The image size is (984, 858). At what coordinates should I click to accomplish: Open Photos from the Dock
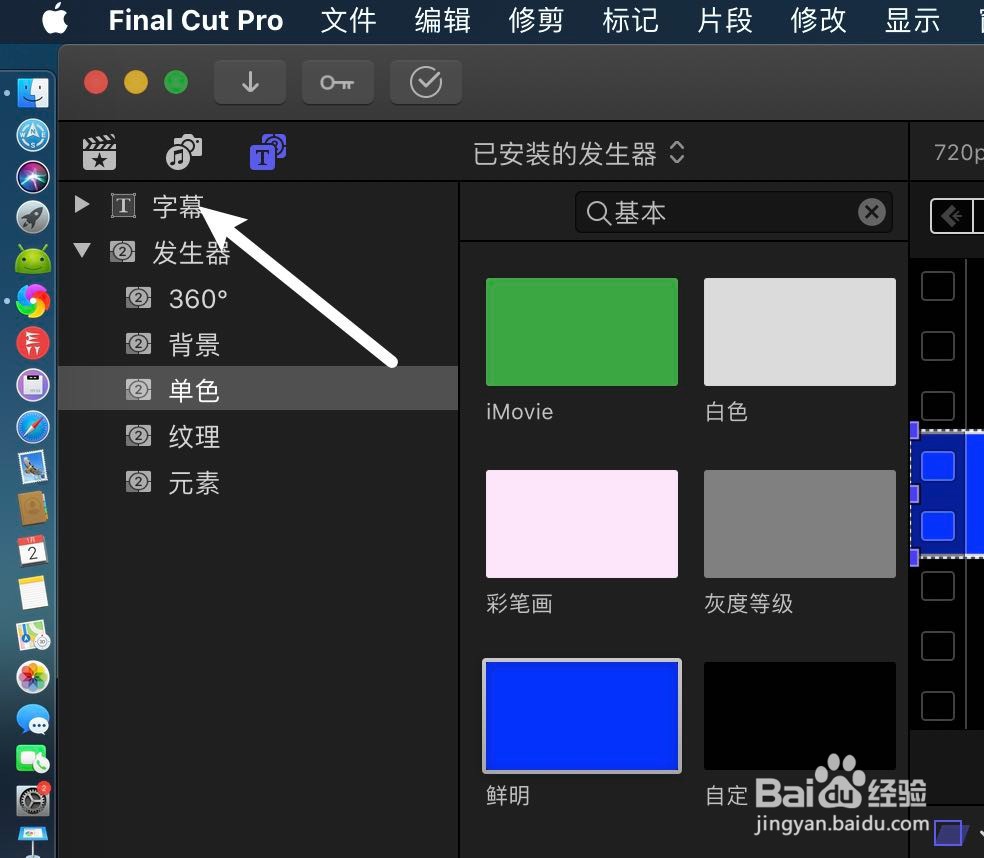point(33,677)
